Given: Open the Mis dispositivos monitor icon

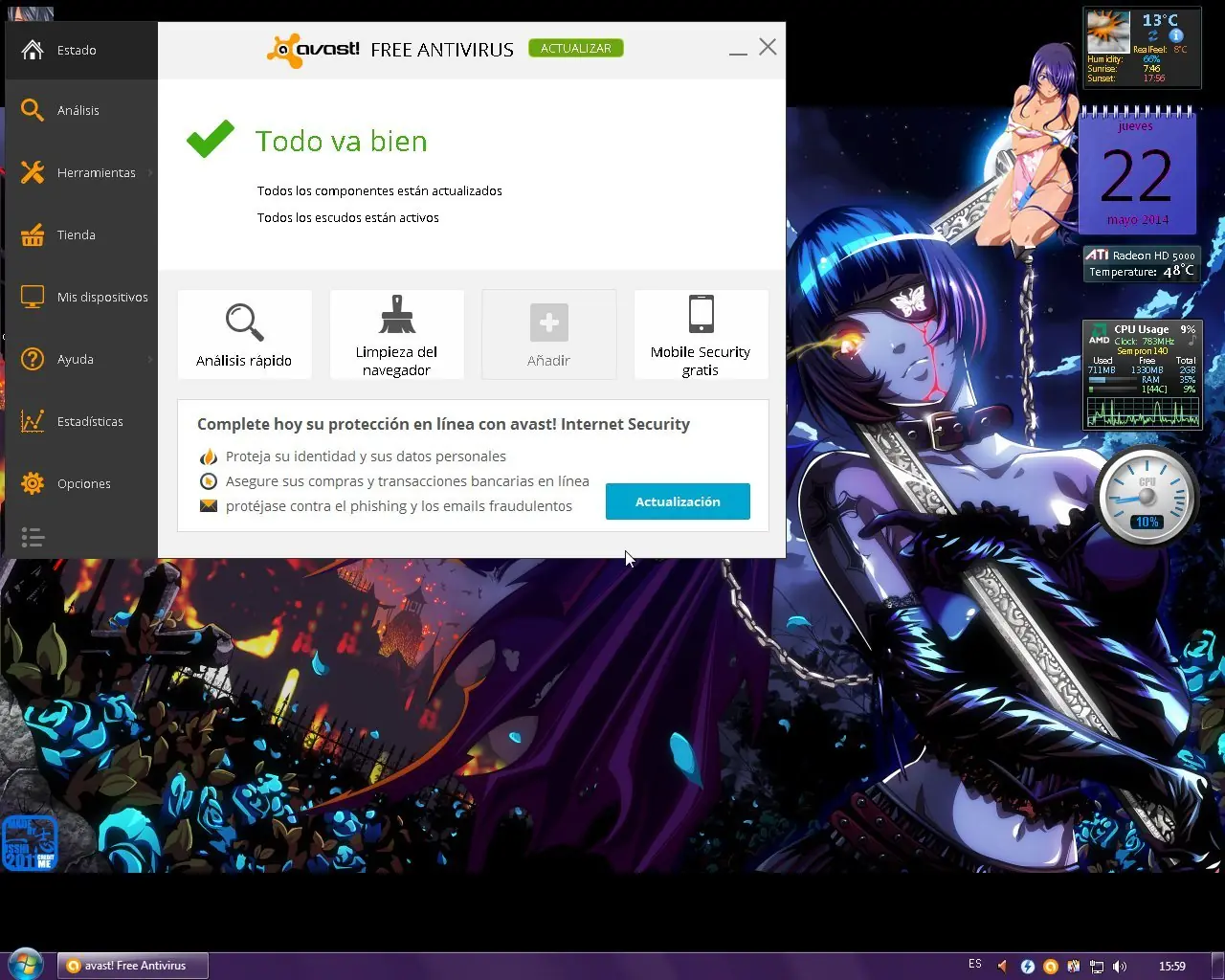Looking at the screenshot, I should 33,297.
